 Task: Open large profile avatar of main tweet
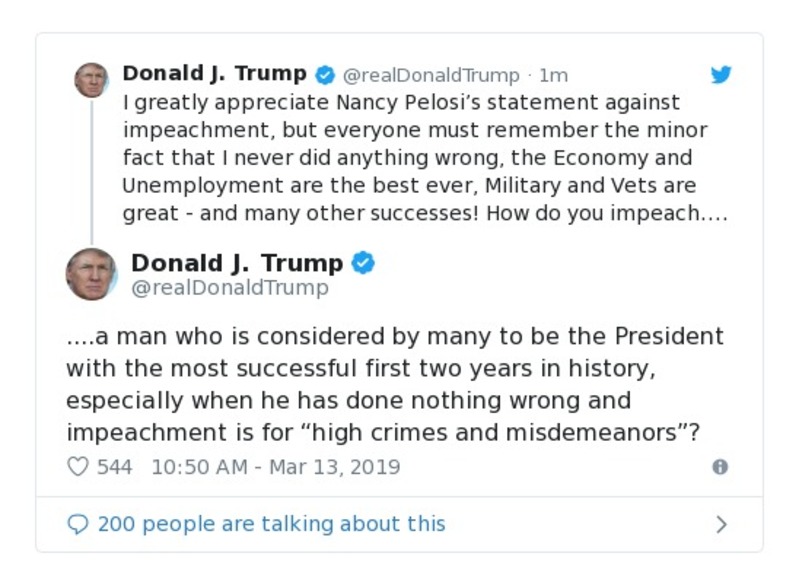point(91,274)
